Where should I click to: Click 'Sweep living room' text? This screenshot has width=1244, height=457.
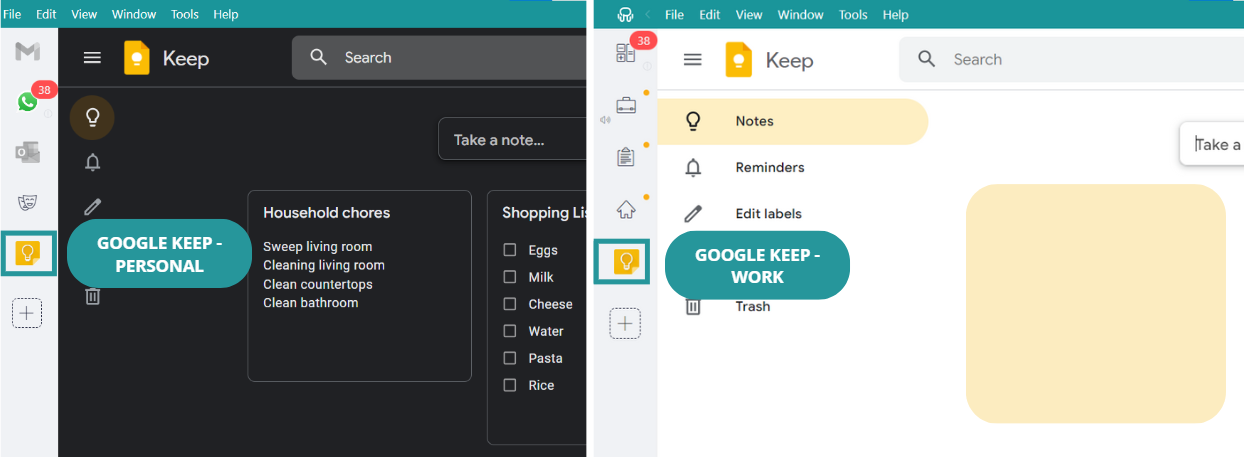[317, 246]
